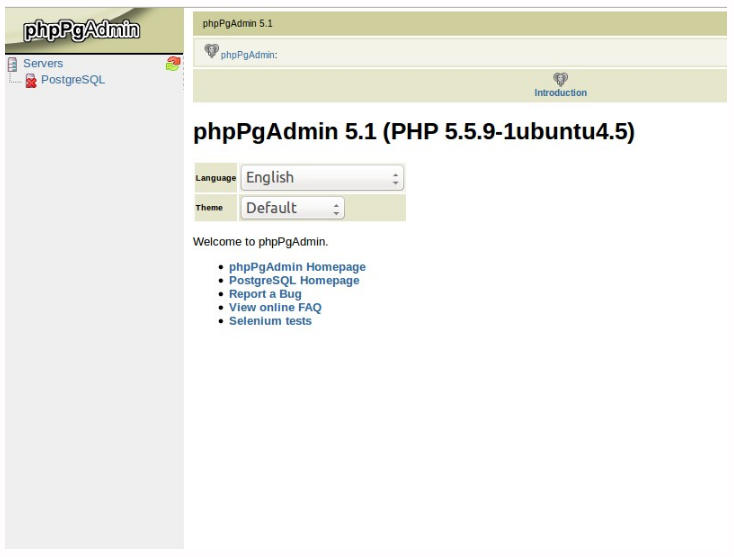The height and width of the screenshot is (557, 734).
Task: Visit the PostgreSQL Homepage link
Action: (294, 280)
